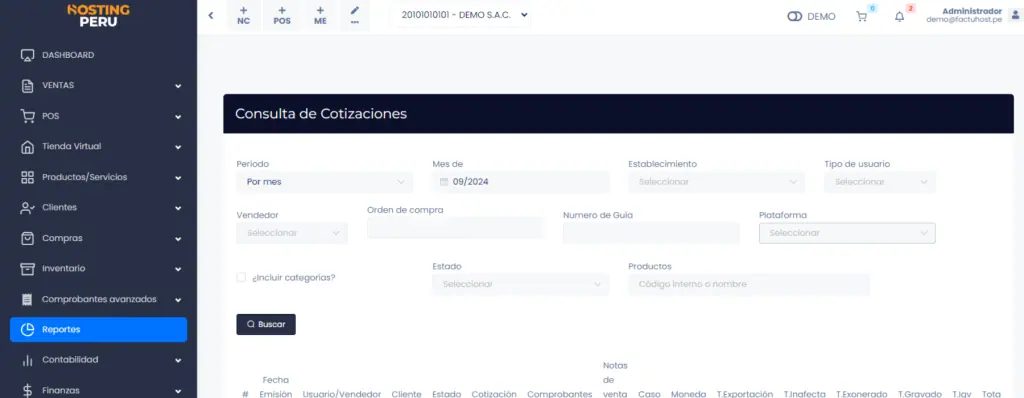Open the Inventario menu item
1024x398 pixels.
(x=99, y=269)
